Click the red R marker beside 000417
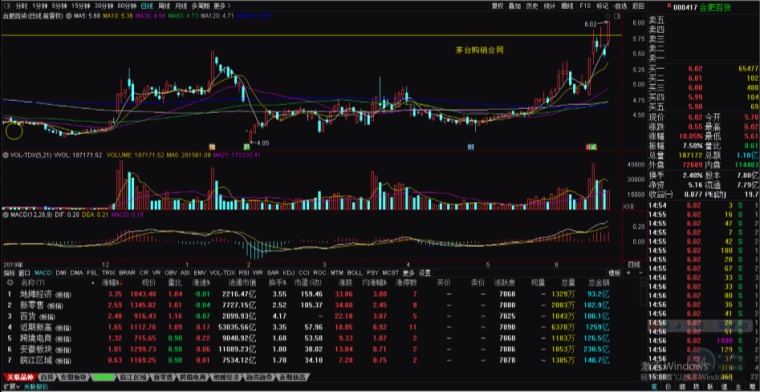Viewport: 760px width, 392px height. (669, 5)
